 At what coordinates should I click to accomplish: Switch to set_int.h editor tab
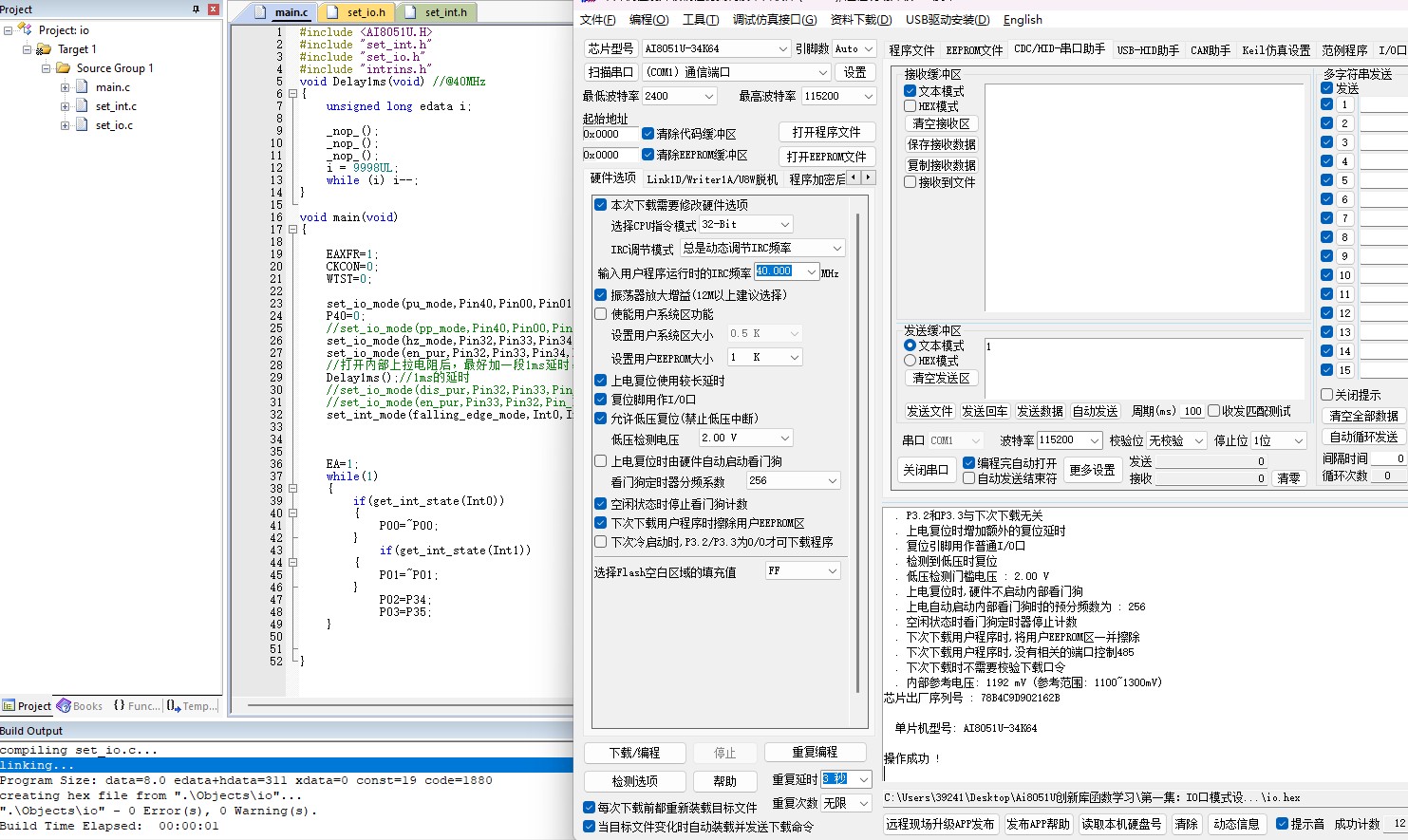tap(437, 12)
